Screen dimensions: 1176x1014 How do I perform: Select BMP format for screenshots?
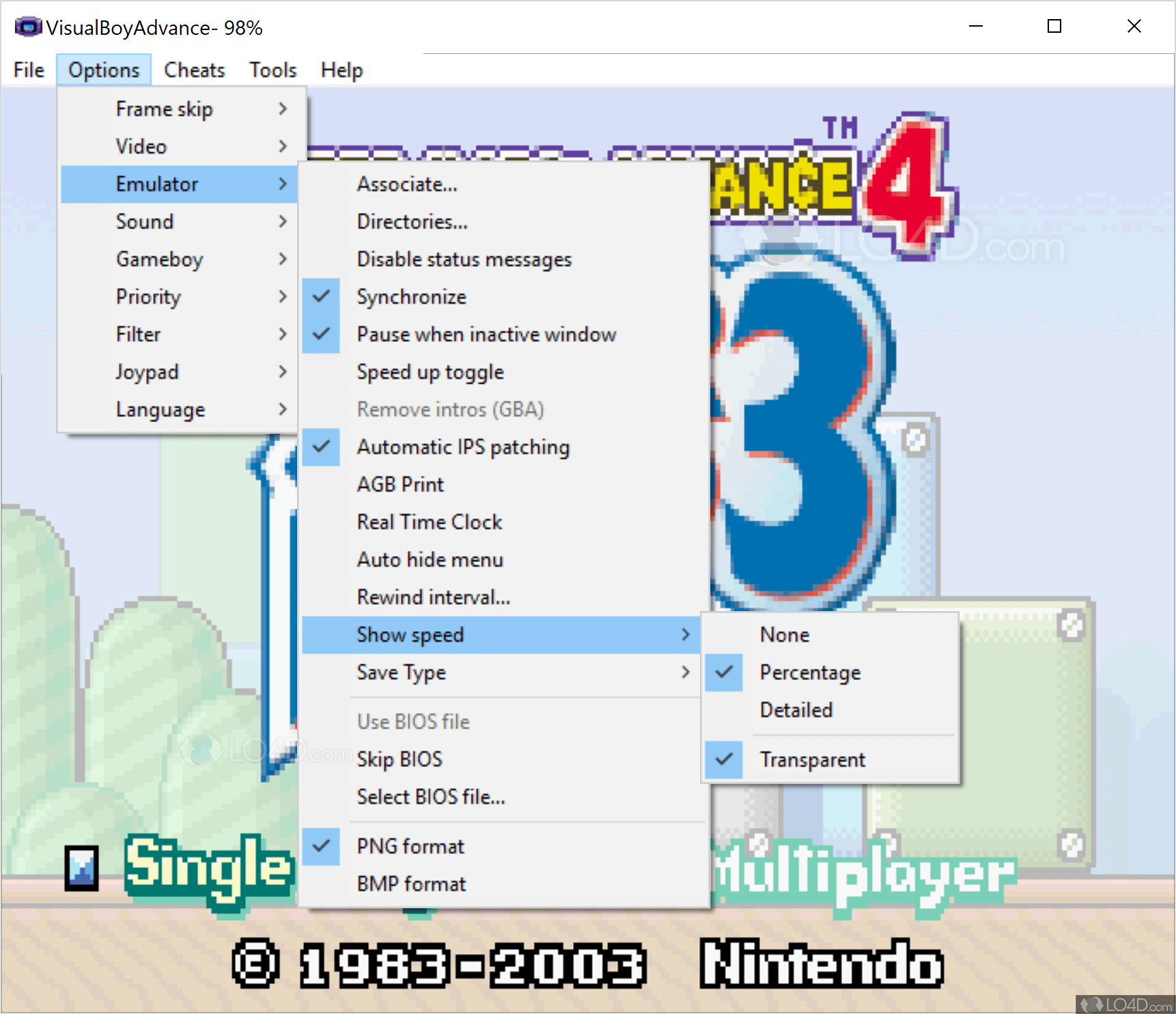pos(411,883)
